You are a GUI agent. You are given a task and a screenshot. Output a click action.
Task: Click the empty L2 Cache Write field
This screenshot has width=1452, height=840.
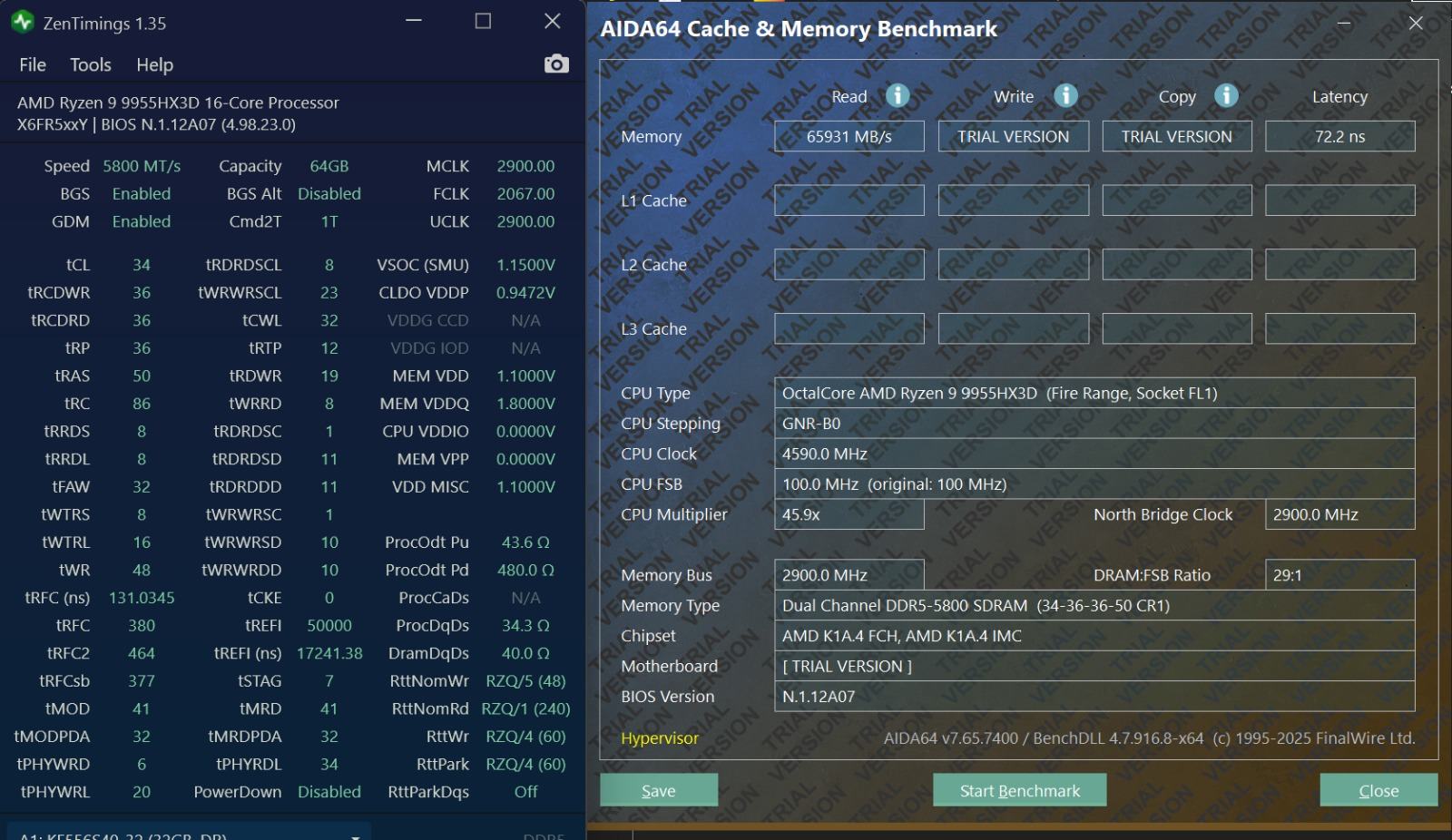coord(1014,265)
